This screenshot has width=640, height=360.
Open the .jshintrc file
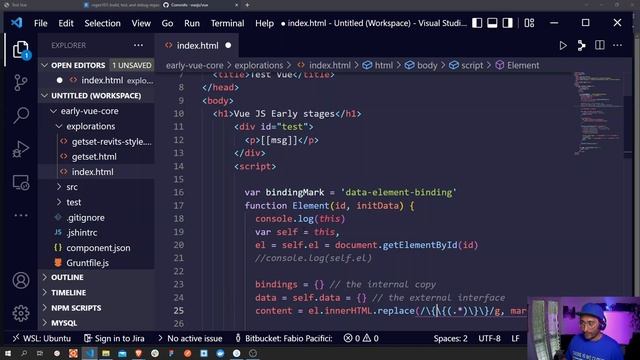[x=97, y=233]
